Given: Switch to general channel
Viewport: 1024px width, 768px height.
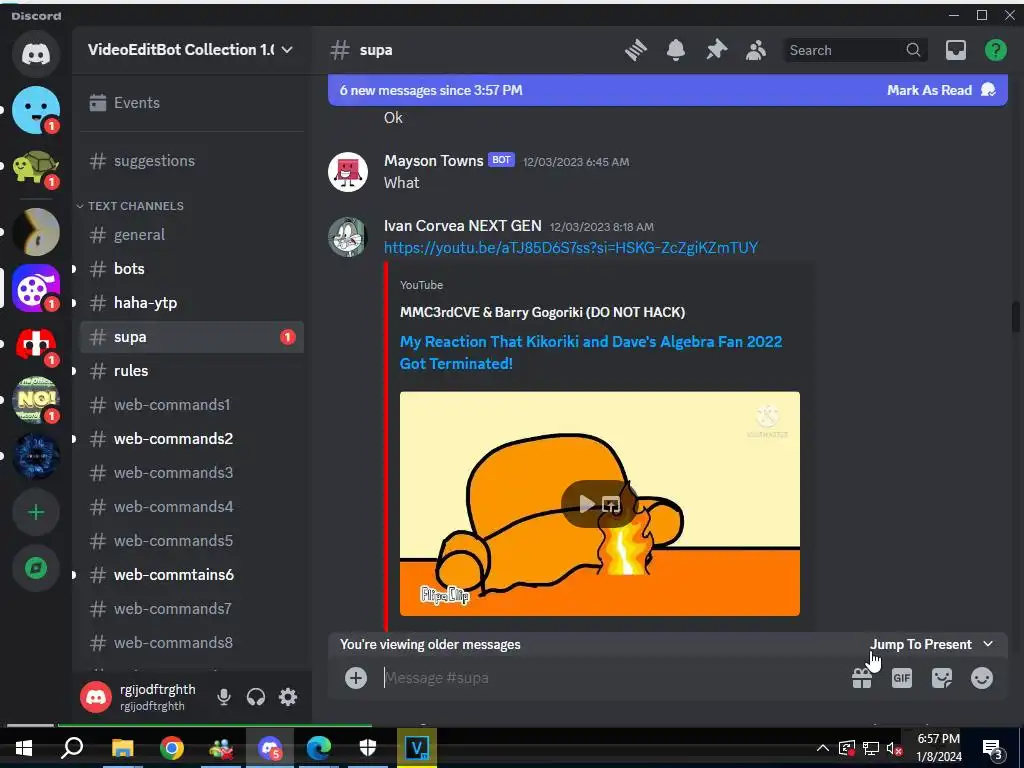Looking at the screenshot, I should coord(192,234).
